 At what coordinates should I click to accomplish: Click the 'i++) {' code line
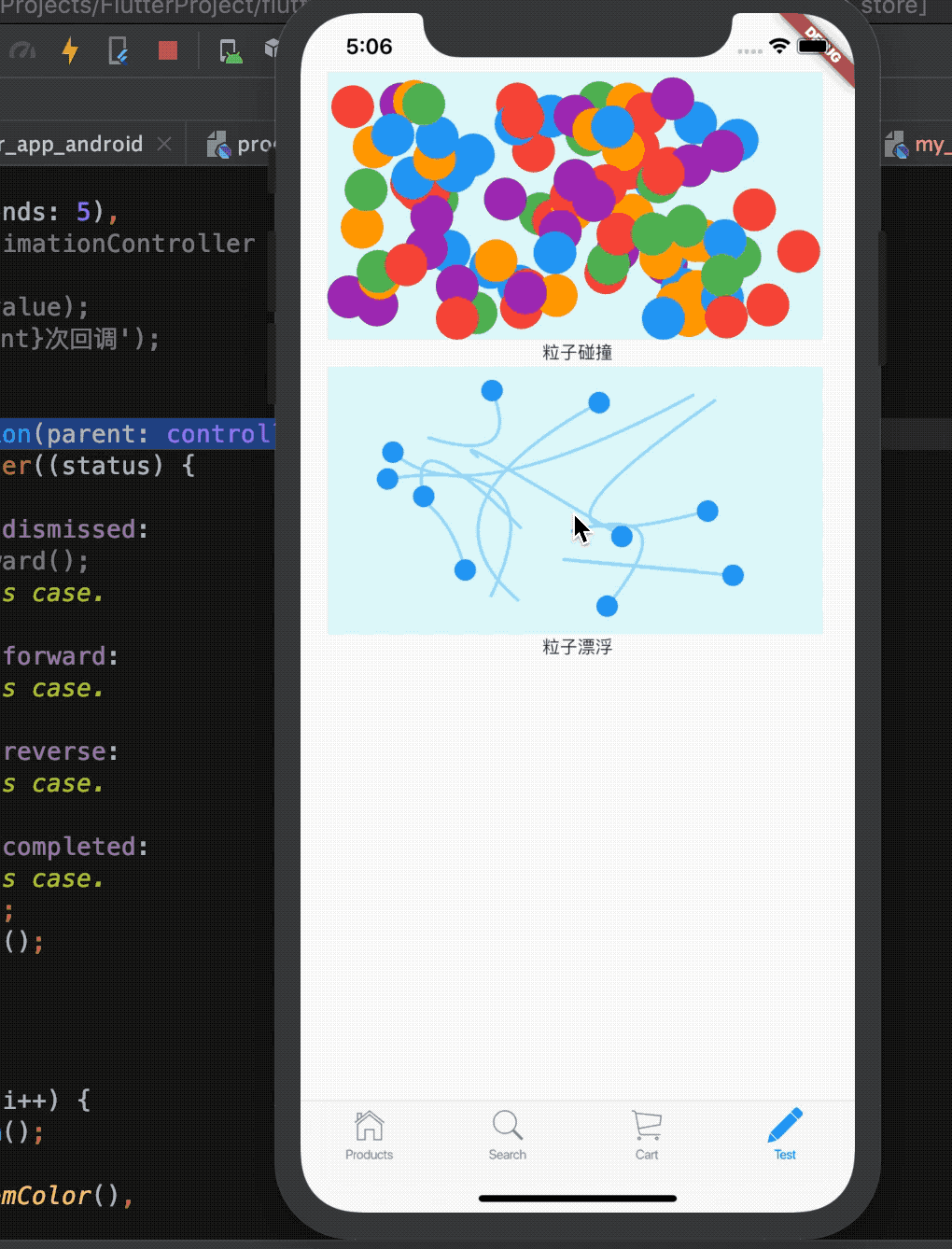(x=46, y=1101)
